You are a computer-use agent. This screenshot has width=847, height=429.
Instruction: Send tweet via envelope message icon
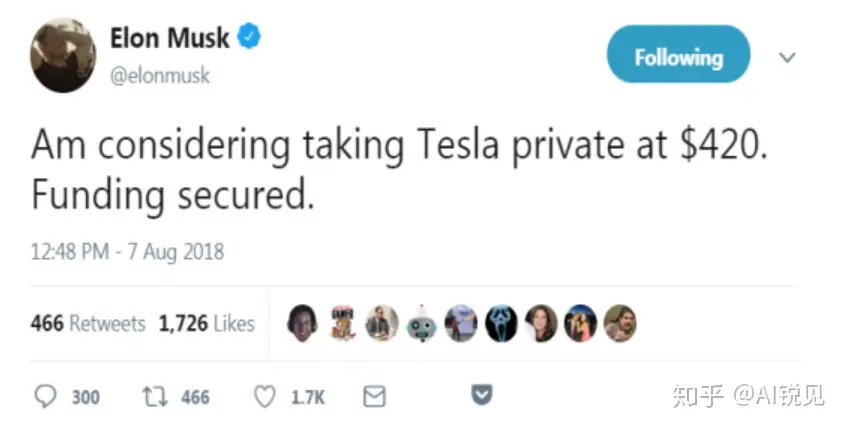pyautogui.click(x=374, y=397)
